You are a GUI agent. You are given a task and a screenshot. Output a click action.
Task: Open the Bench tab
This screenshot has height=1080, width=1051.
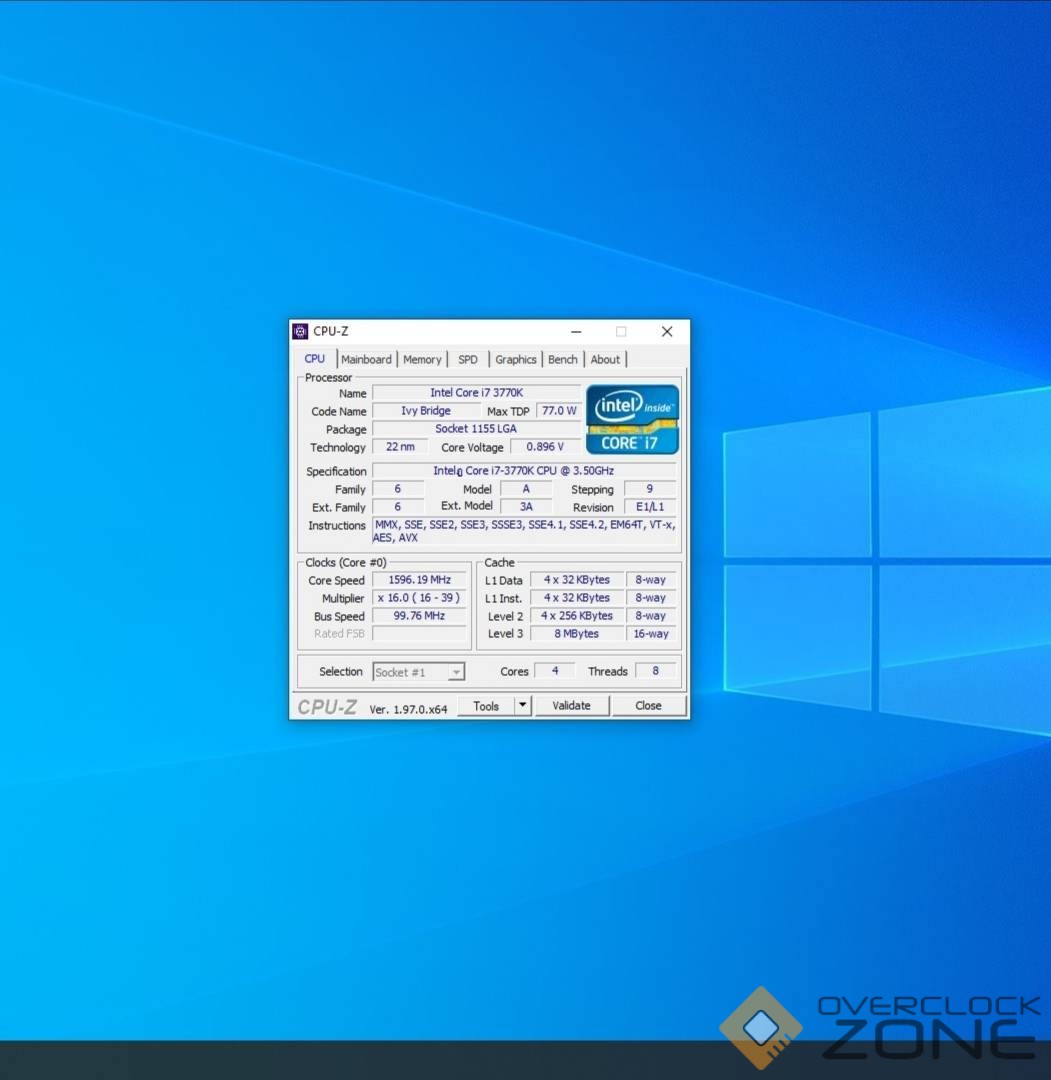pos(563,360)
